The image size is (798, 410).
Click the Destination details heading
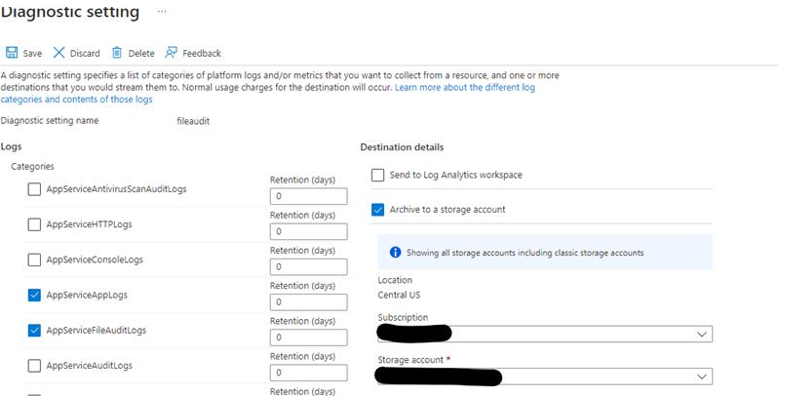[x=402, y=148]
